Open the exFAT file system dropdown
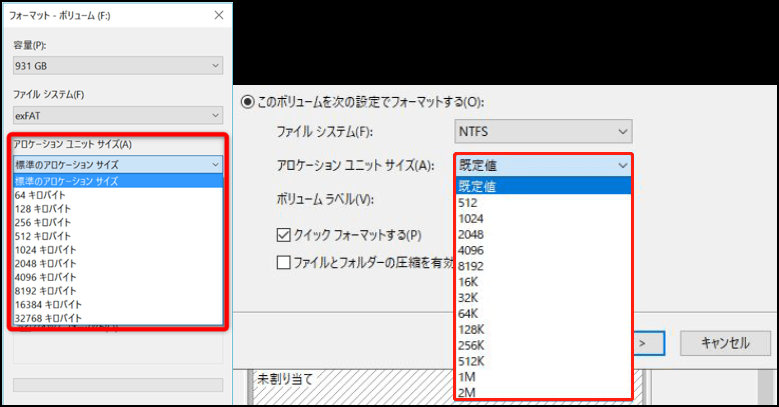The height and width of the screenshot is (407, 779). [x=117, y=115]
